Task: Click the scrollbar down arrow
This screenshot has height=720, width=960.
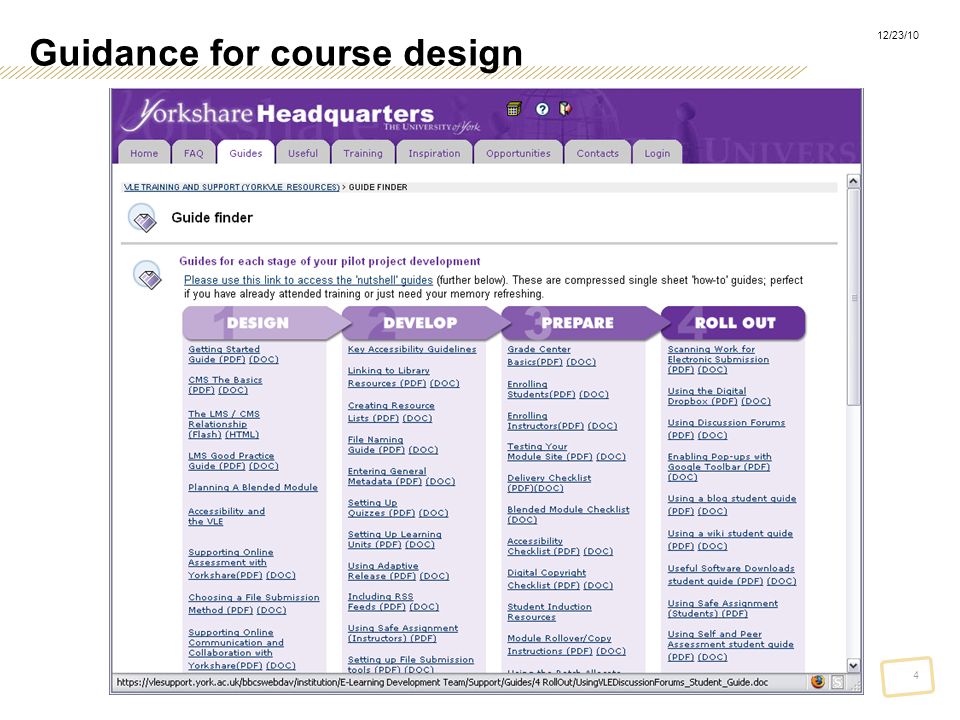Action: point(853,665)
